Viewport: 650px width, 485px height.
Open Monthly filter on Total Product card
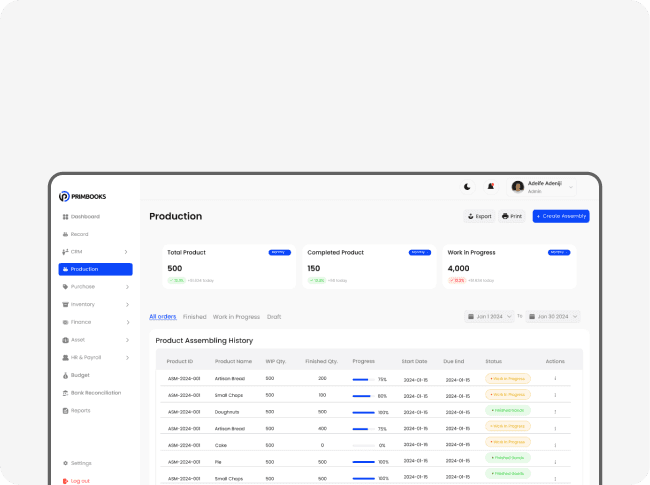(279, 252)
